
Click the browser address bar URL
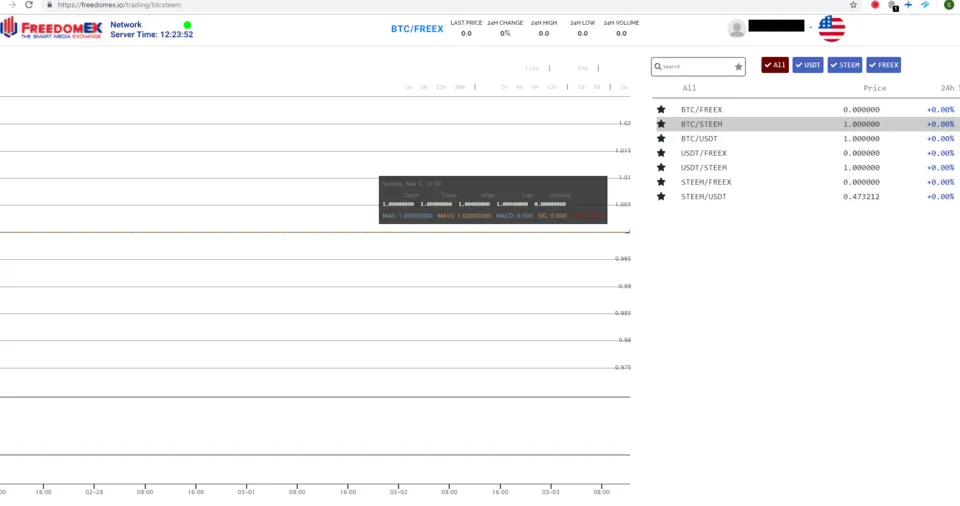pos(119,4)
